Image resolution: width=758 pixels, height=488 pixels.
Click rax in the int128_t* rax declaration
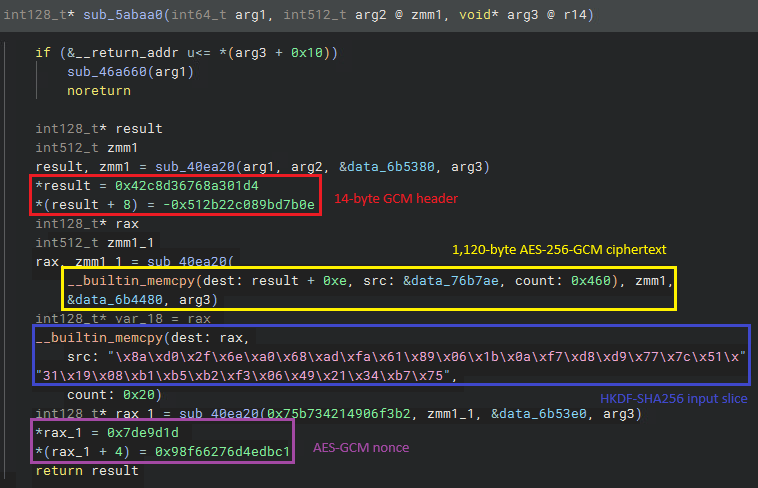127,223
